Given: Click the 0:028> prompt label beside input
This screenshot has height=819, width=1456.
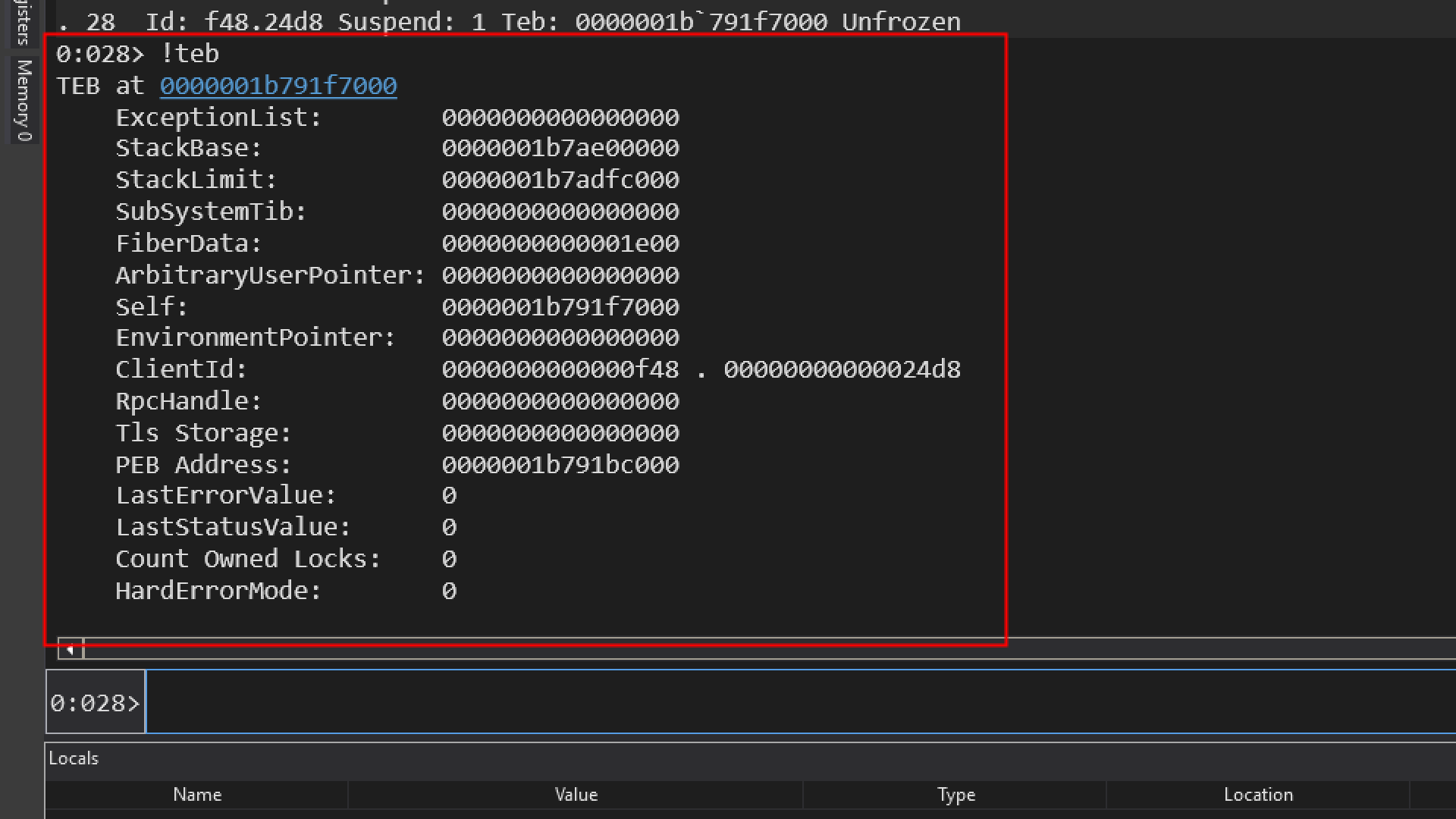Looking at the screenshot, I should [x=96, y=703].
